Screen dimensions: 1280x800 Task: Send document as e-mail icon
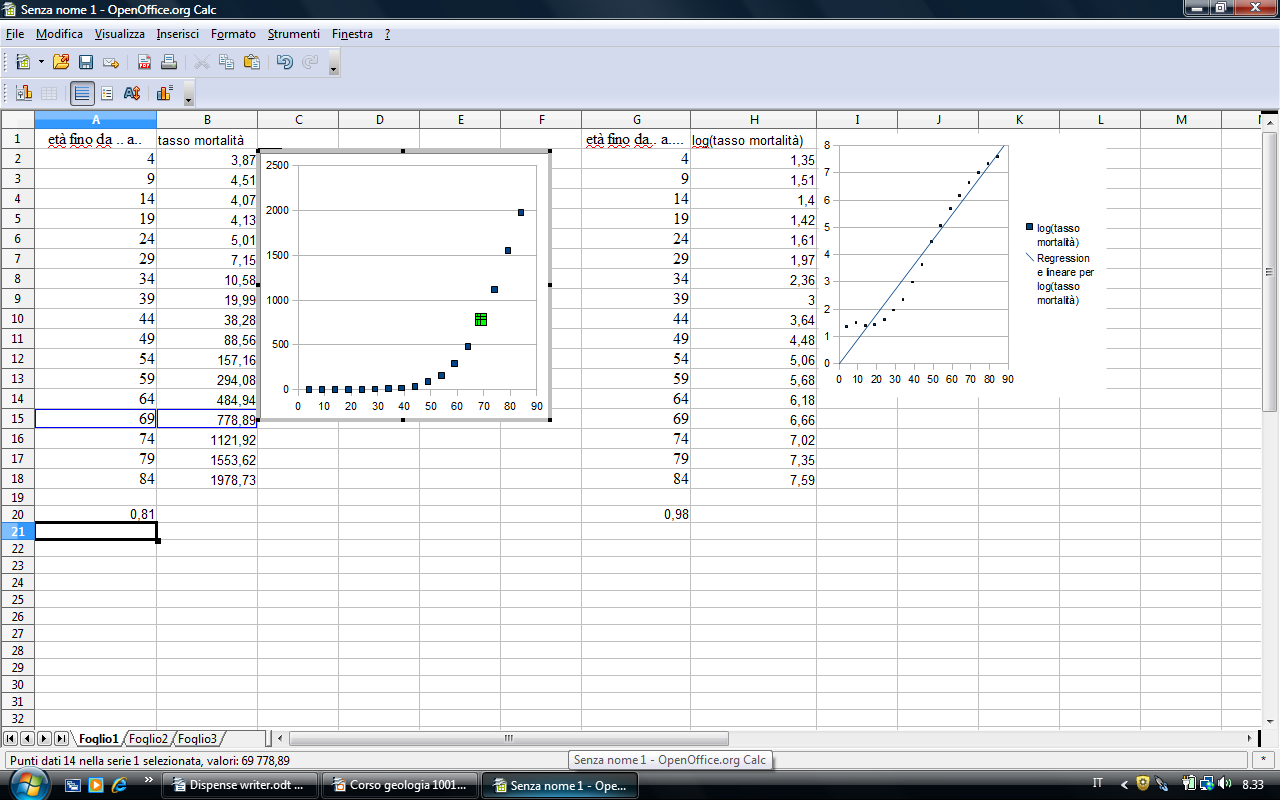pyautogui.click(x=111, y=62)
